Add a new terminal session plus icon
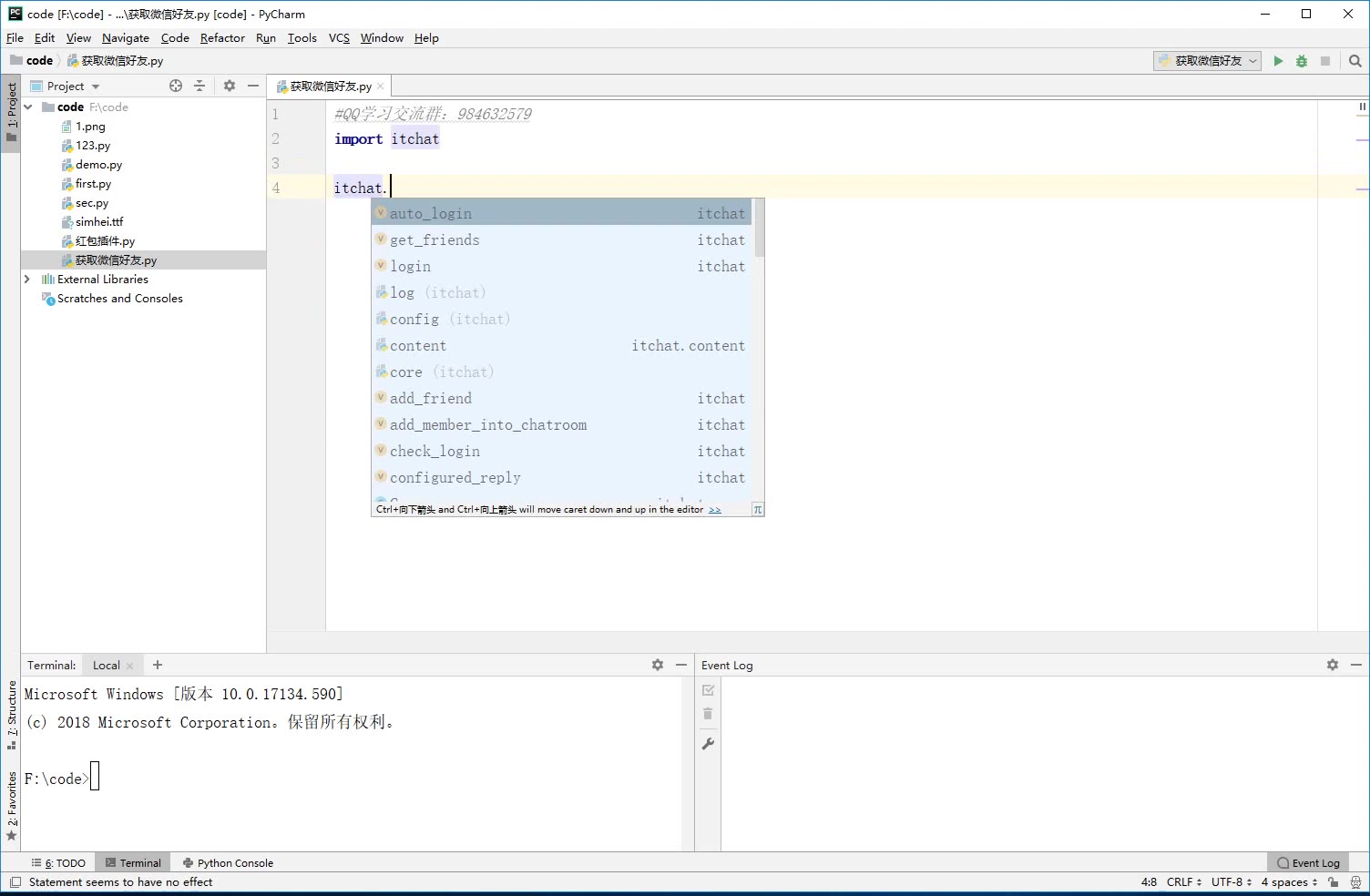The image size is (1370, 896). click(x=158, y=665)
